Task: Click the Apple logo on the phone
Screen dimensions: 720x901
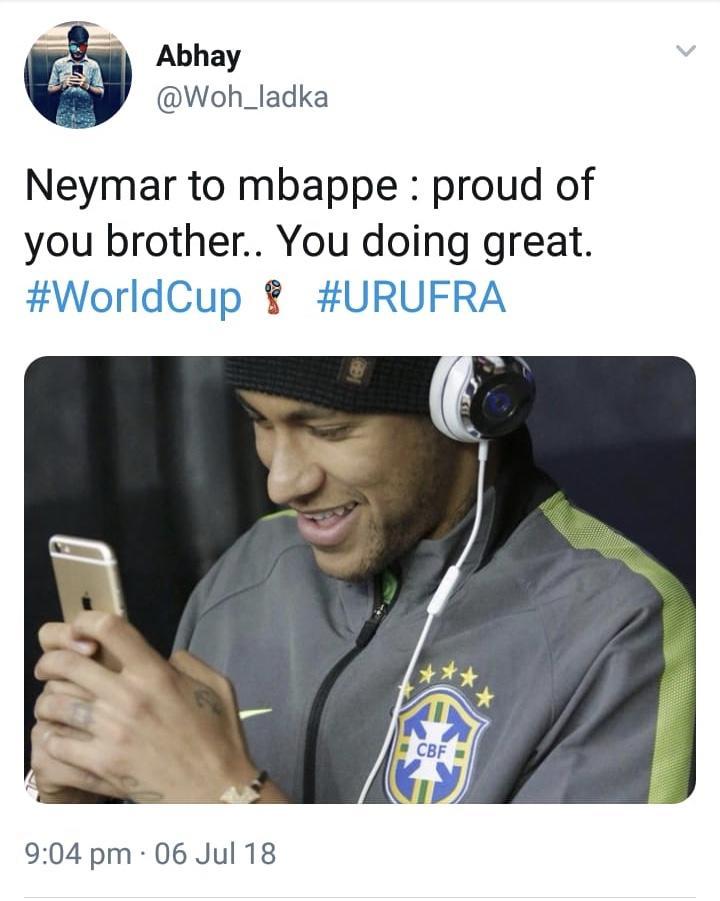Action: coord(87,602)
